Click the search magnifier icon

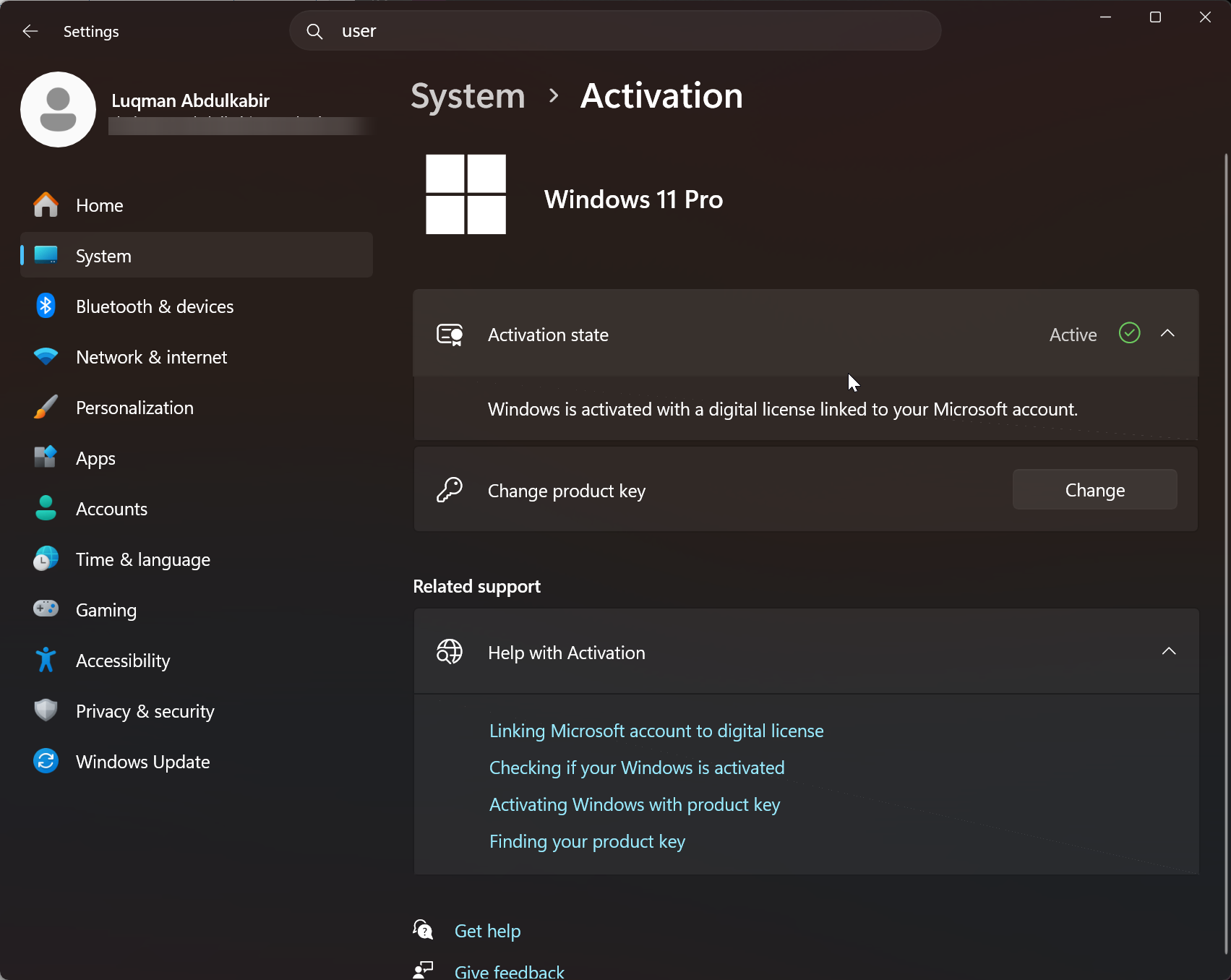(314, 31)
